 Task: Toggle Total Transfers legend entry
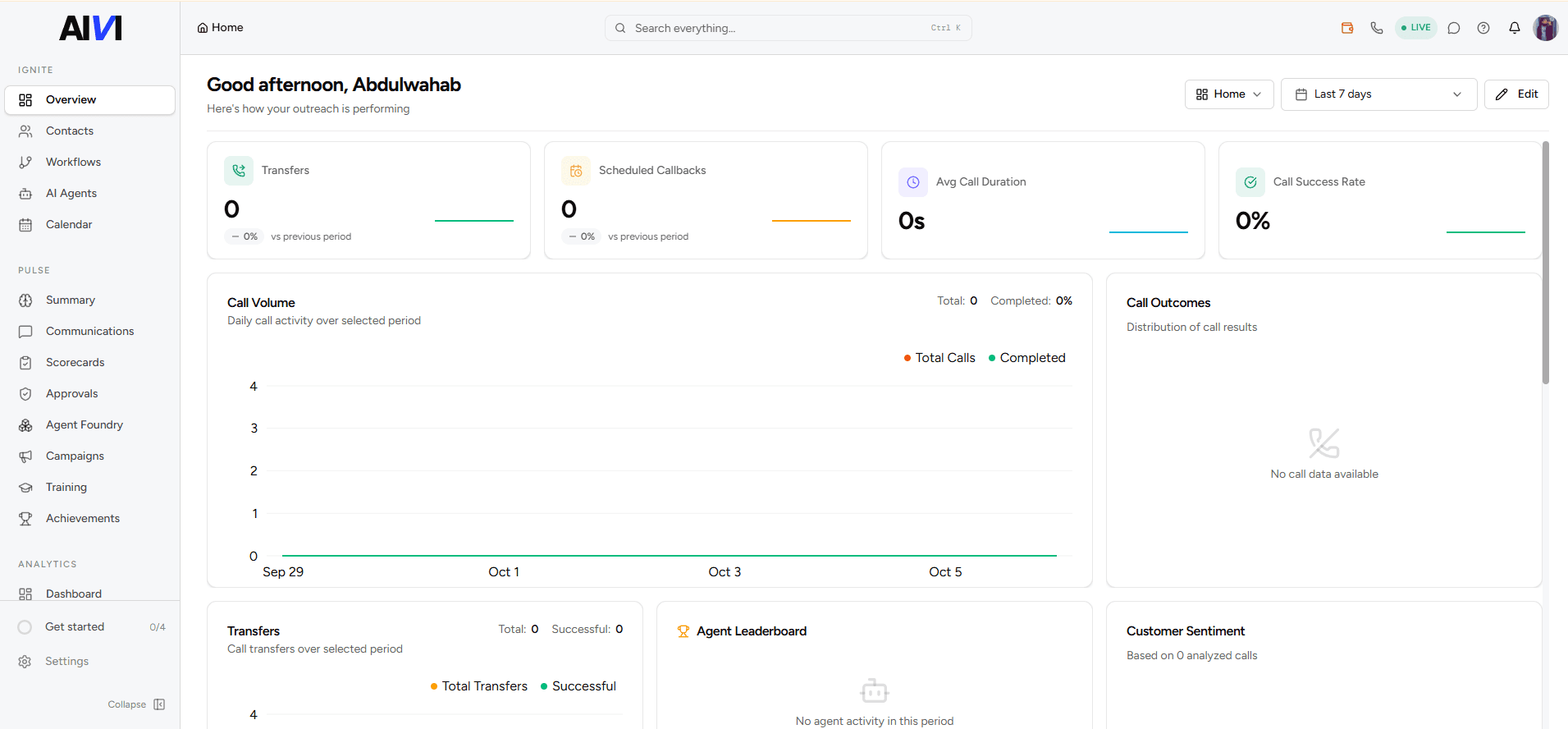[478, 686]
